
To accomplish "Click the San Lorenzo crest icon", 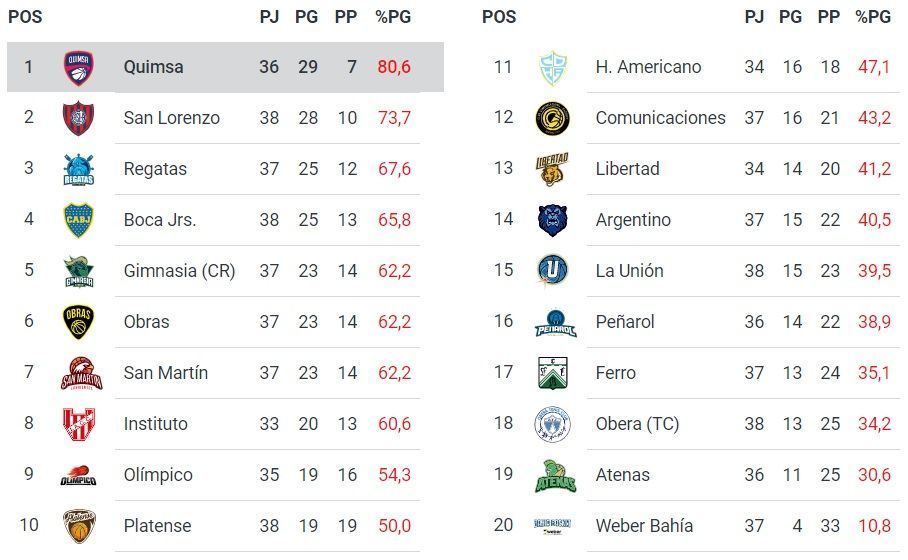I will 78,118.
